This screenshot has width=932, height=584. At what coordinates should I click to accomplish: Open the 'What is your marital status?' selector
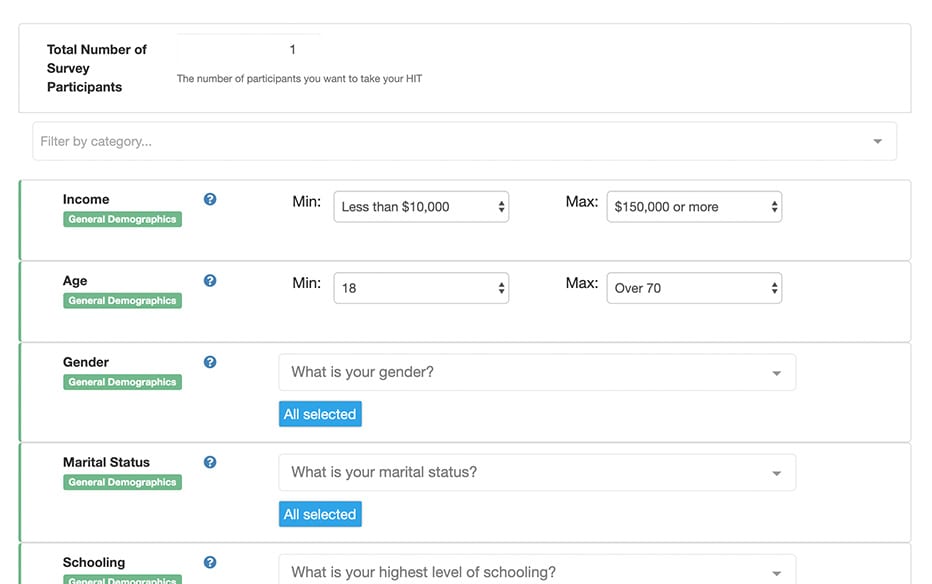[537, 472]
